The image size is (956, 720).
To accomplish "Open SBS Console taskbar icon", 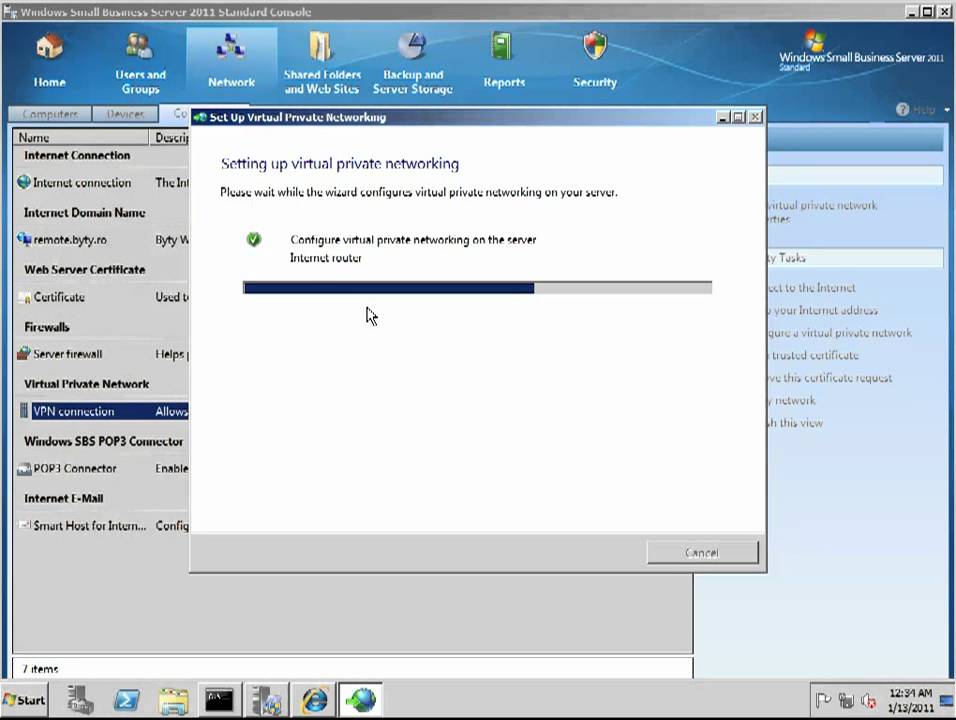I will [266, 700].
